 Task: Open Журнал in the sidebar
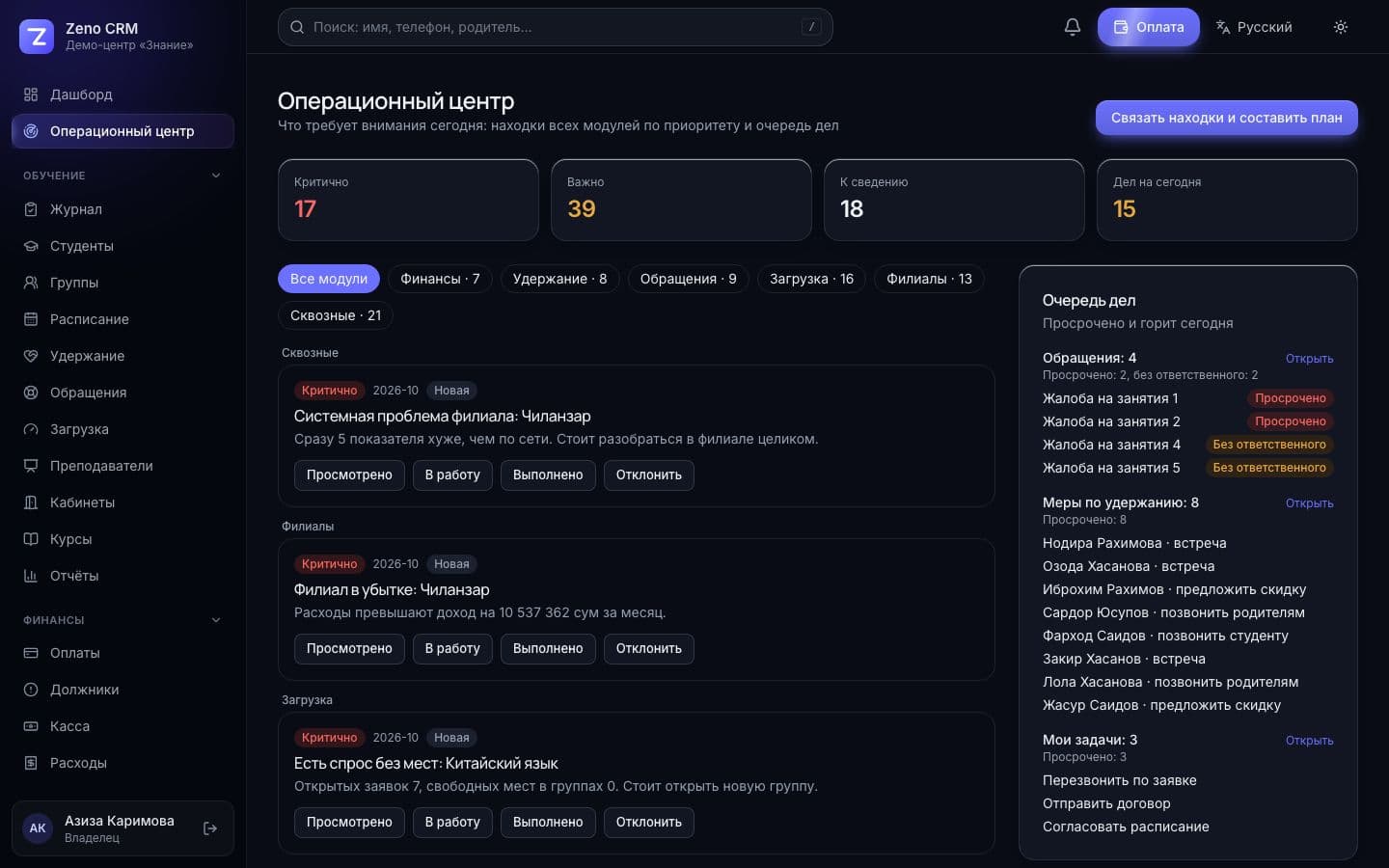click(x=123, y=209)
